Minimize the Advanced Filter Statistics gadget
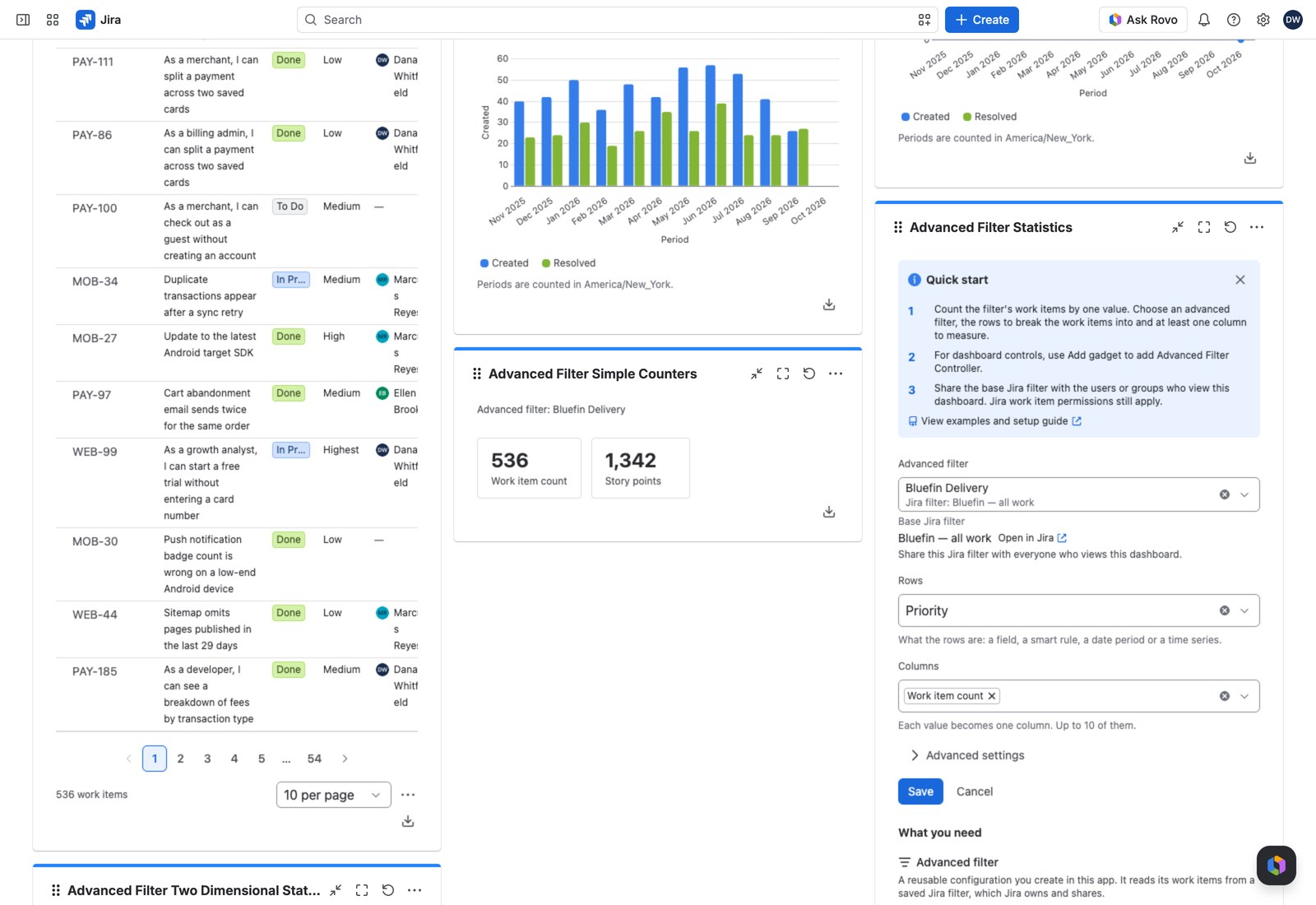Viewport: 1316px width, 905px height. click(x=1178, y=227)
